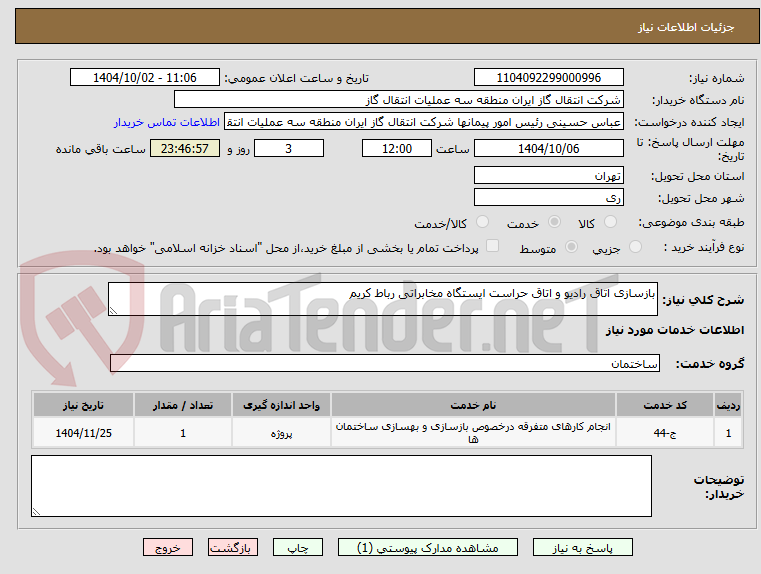Click the resize grip of شرح کلی نیاز textarea
Image resolution: width=761 pixels, height=574 pixels.
coord(113,311)
